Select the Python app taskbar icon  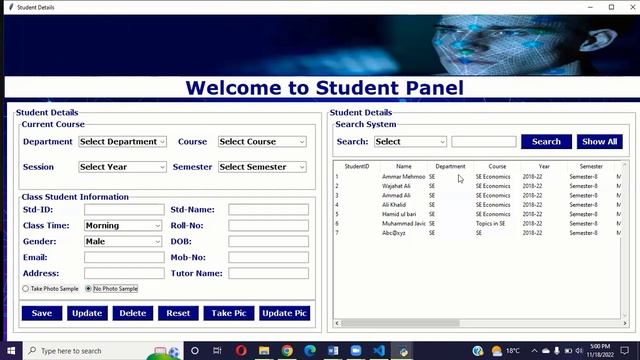(x=403, y=351)
